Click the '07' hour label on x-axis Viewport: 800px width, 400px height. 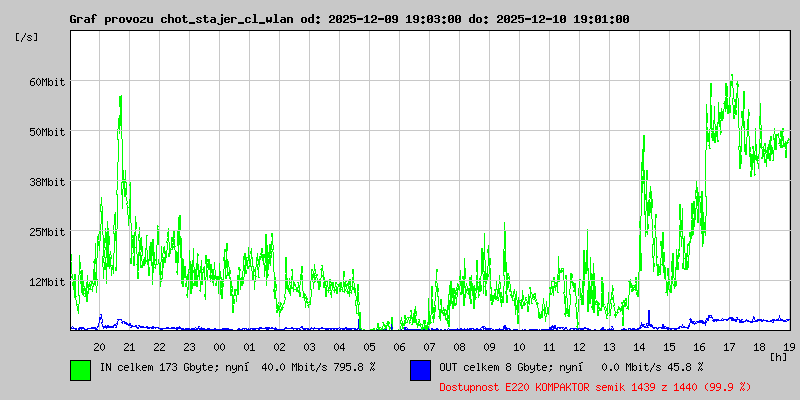430,347
